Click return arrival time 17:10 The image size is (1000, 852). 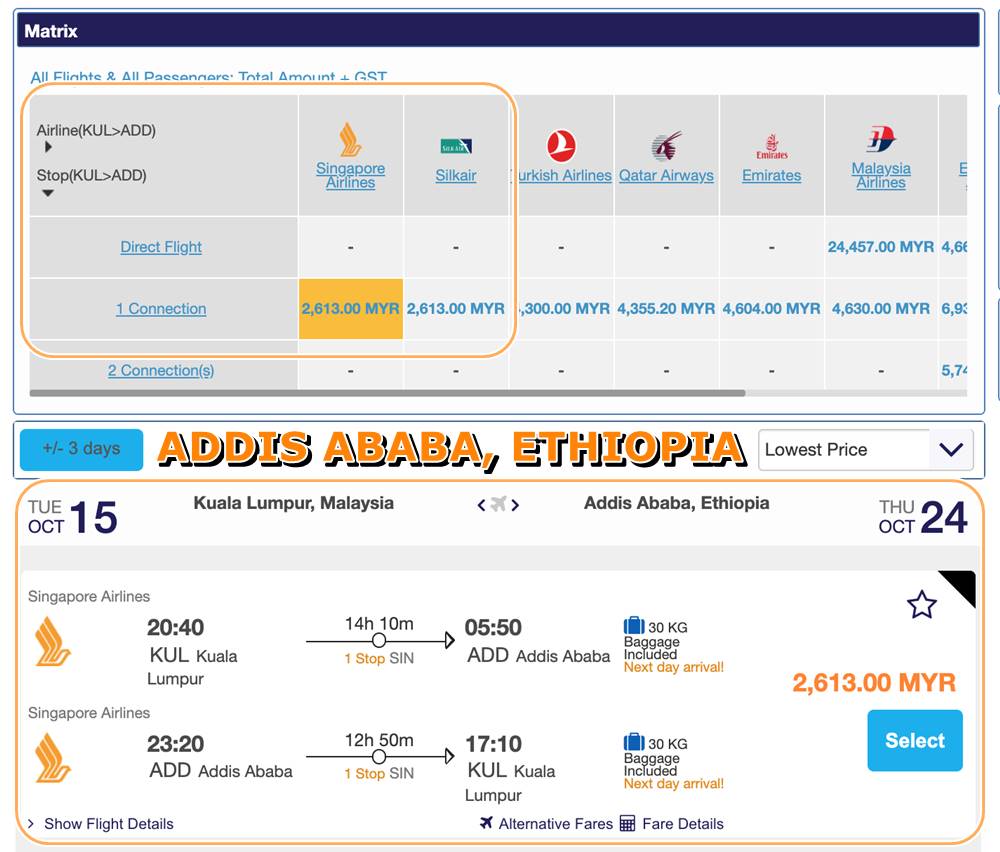(493, 744)
